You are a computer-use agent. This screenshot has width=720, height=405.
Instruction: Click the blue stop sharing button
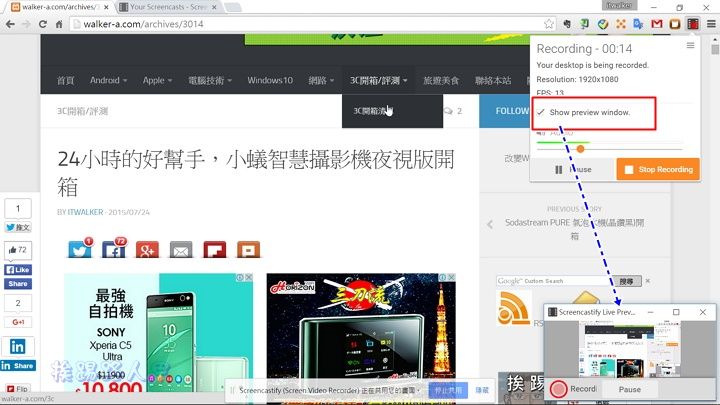click(x=448, y=390)
